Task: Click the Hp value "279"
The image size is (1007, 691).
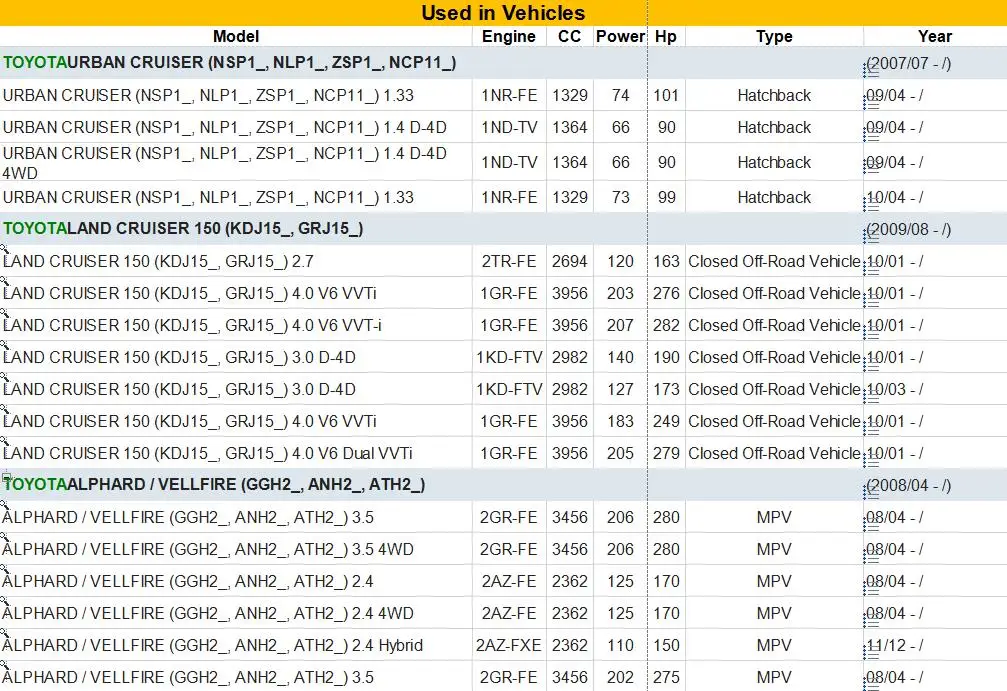Action: point(666,453)
